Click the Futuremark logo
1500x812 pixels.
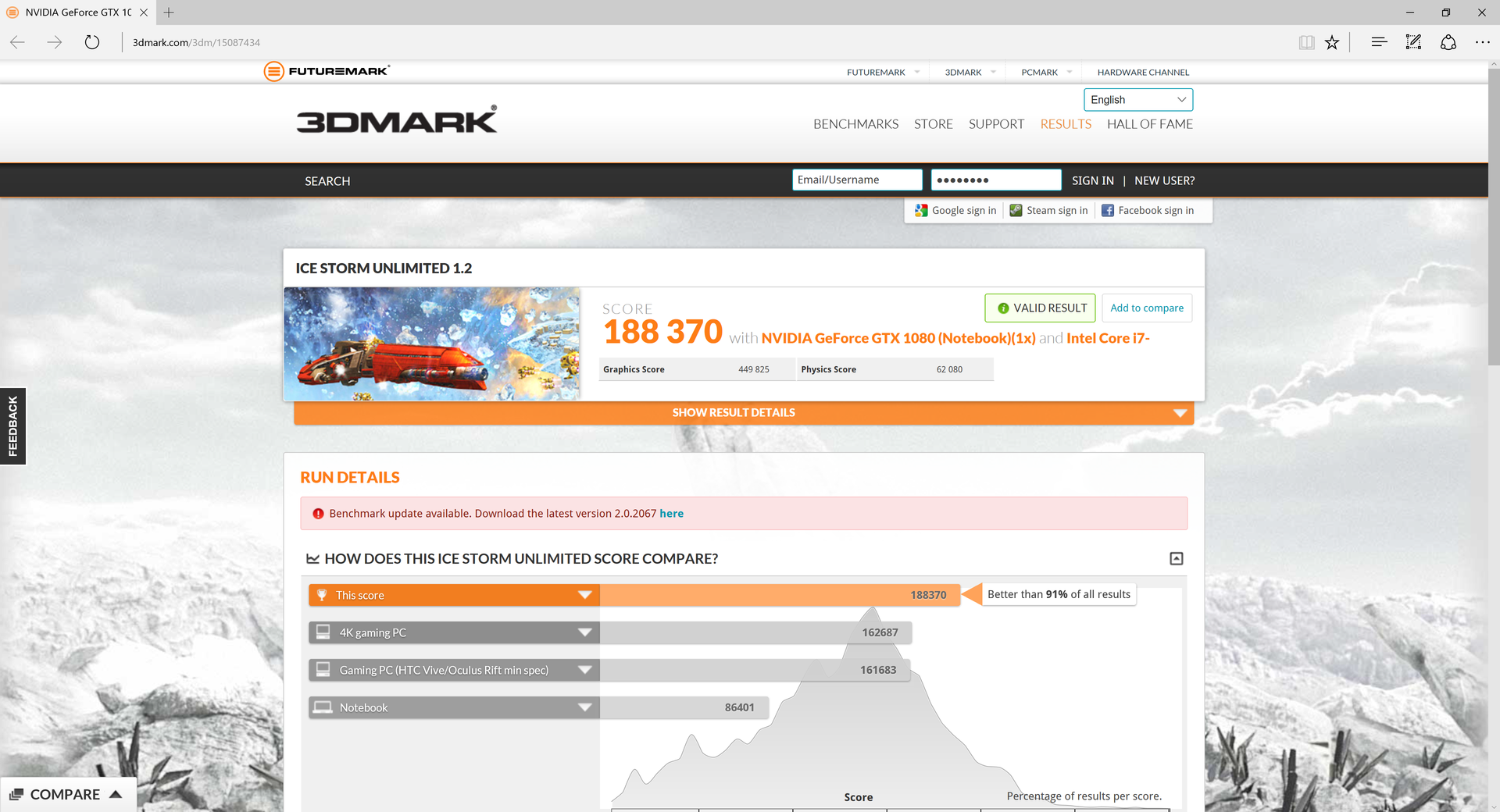click(x=327, y=71)
